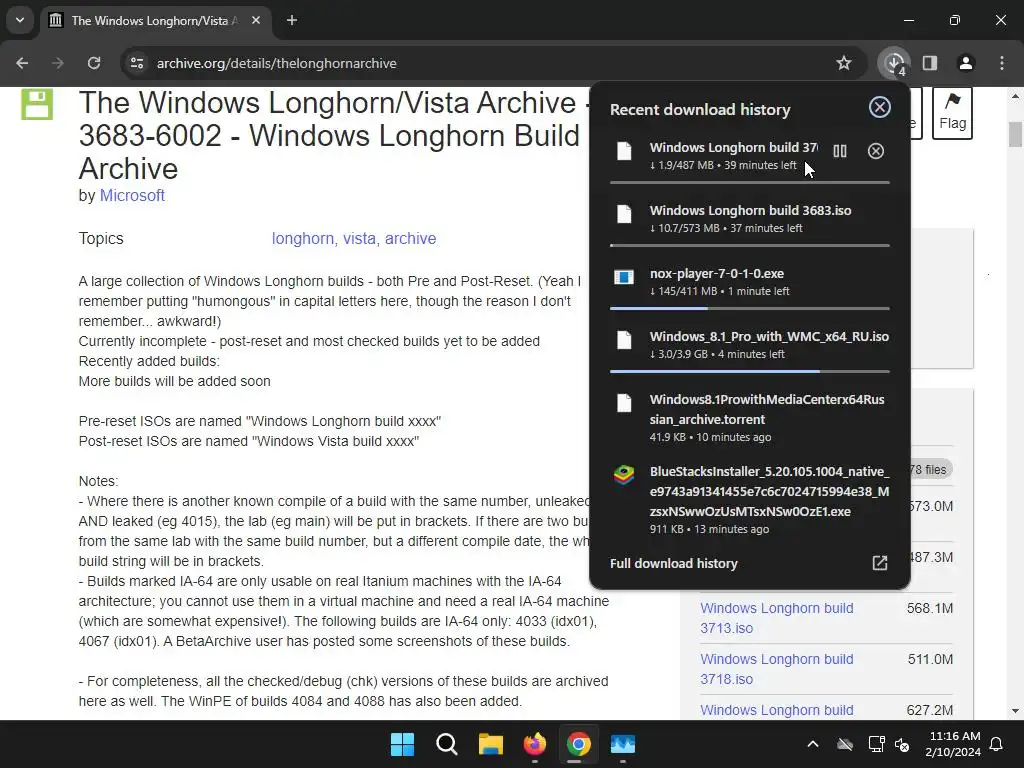
Task: Open the vista topic link
Action: 359,238
